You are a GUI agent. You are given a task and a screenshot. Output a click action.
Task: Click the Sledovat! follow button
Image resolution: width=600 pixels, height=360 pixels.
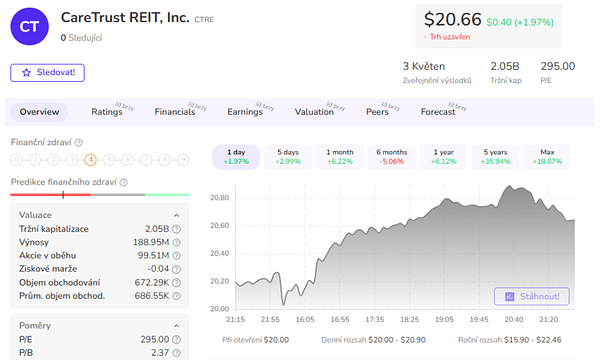(x=47, y=73)
